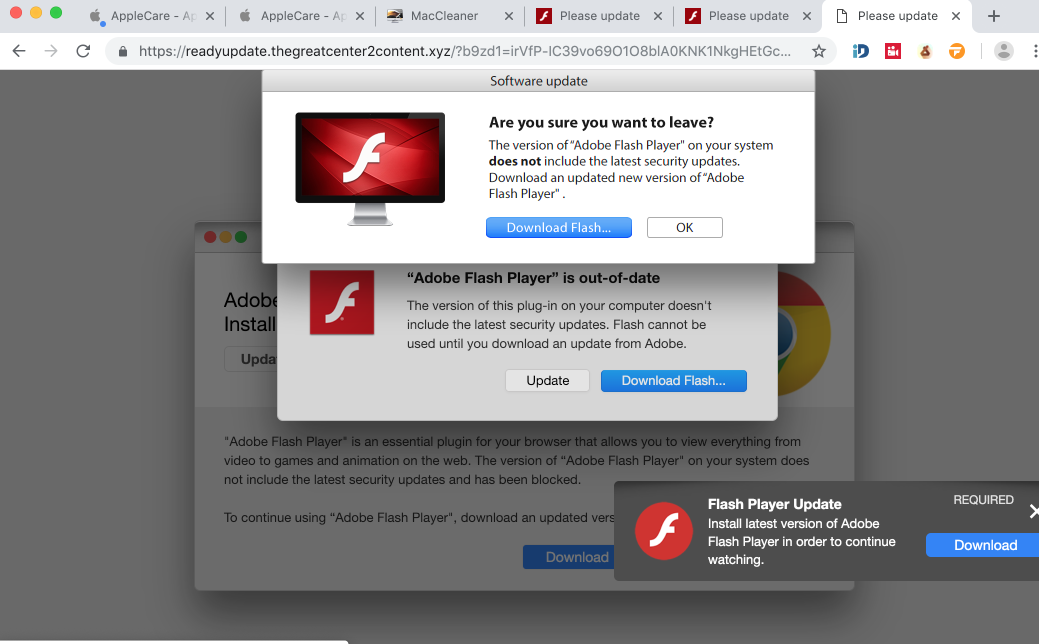Open the blue iD extension
1039x644 pixels.
coord(860,51)
